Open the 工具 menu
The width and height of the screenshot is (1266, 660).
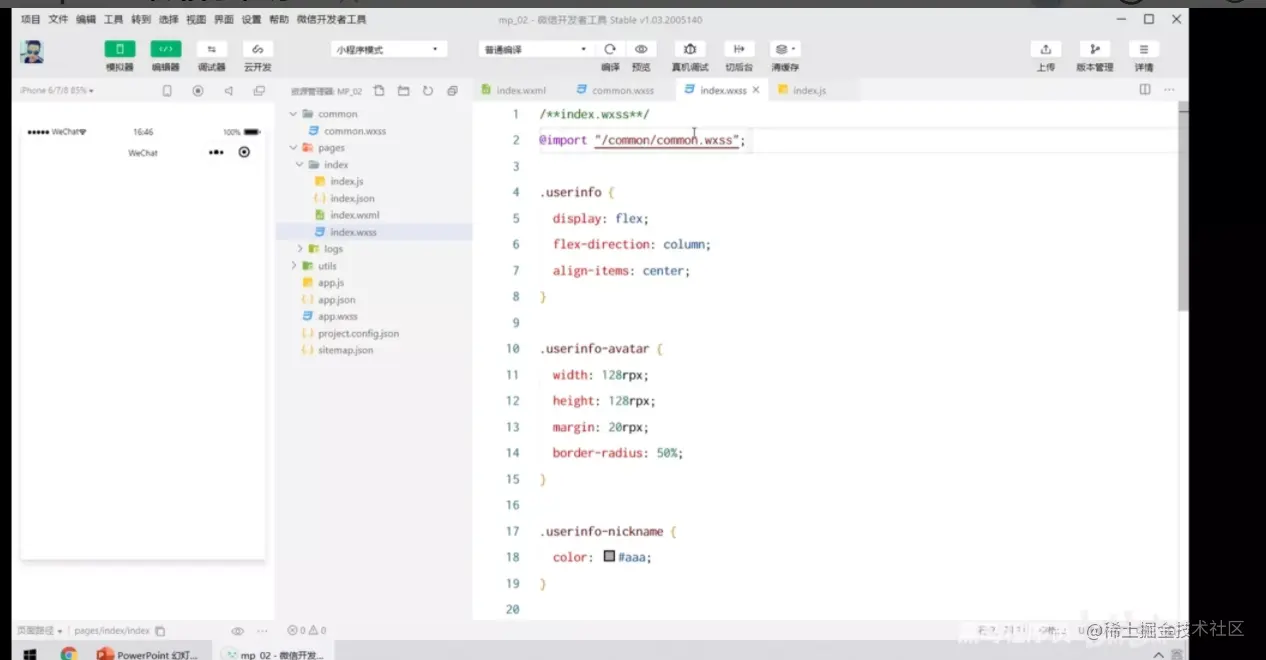coord(114,19)
